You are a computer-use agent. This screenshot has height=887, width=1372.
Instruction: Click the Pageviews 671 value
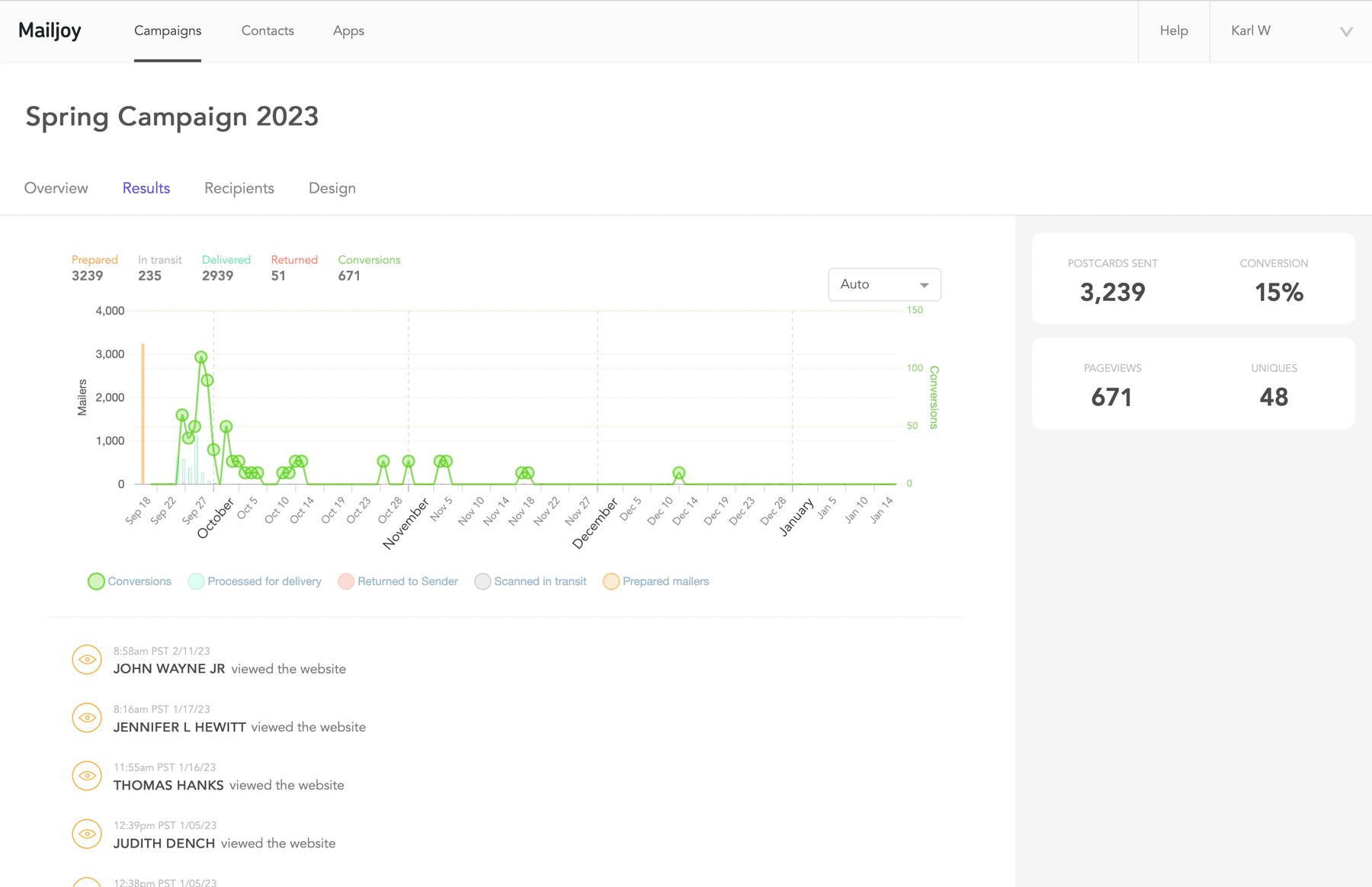click(x=1111, y=397)
